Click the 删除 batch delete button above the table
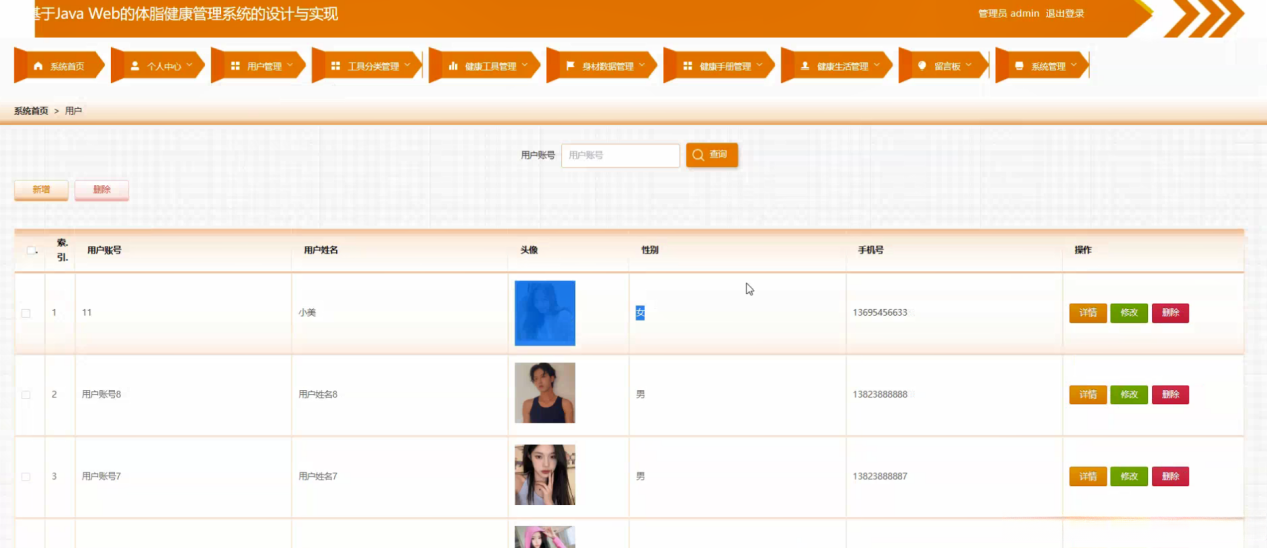Screen dimensions: 1267x548 (101, 190)
